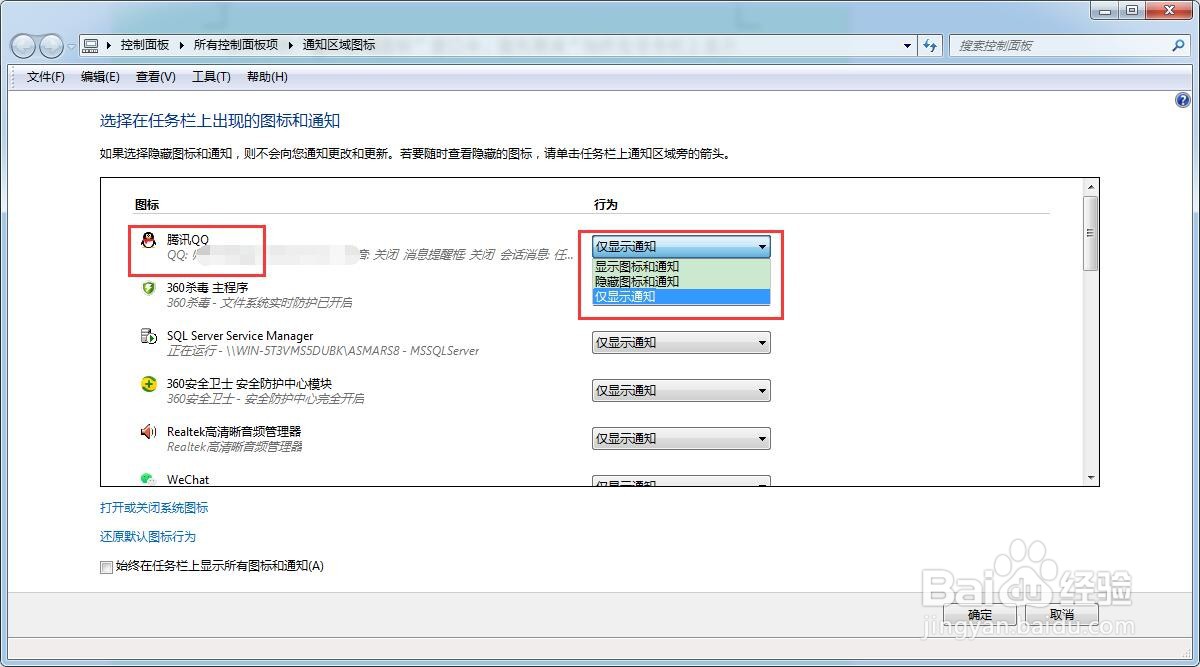The width and height of the screenshot is (1200, 667).
Task: Click the WeChat icon in the list
Action: (x=148, y=480)
